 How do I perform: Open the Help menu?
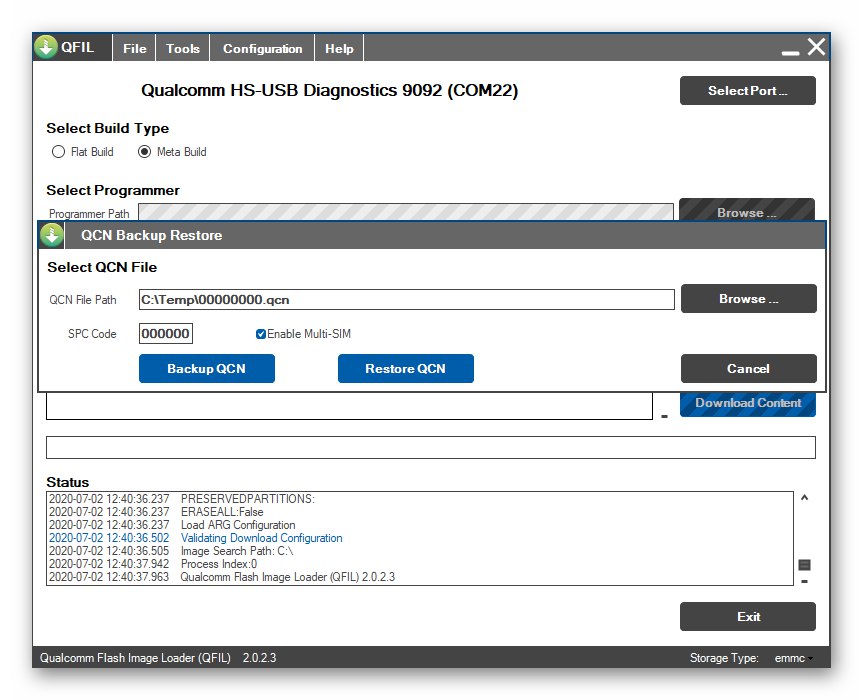coord(339,48)
